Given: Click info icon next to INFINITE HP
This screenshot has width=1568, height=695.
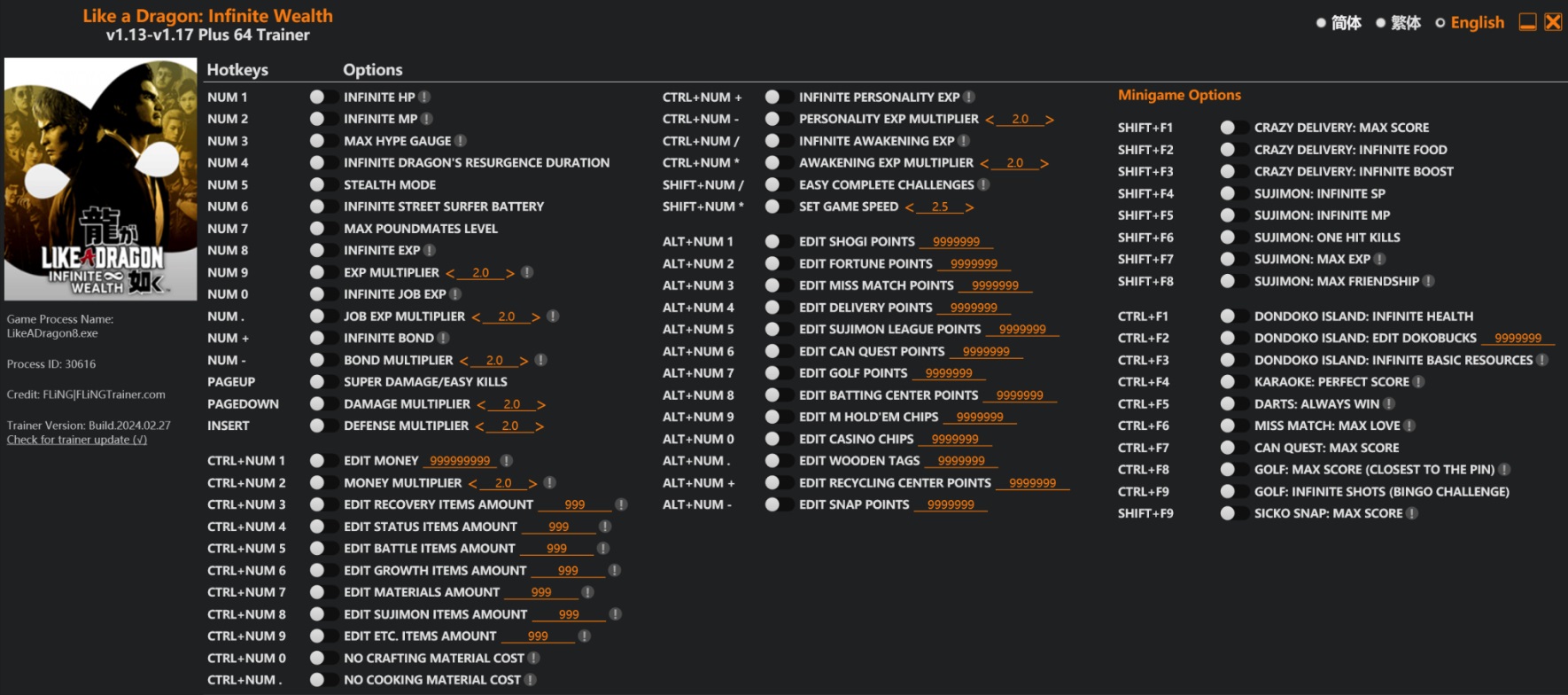Looking at the screenshot, I should tap(424, 98).
